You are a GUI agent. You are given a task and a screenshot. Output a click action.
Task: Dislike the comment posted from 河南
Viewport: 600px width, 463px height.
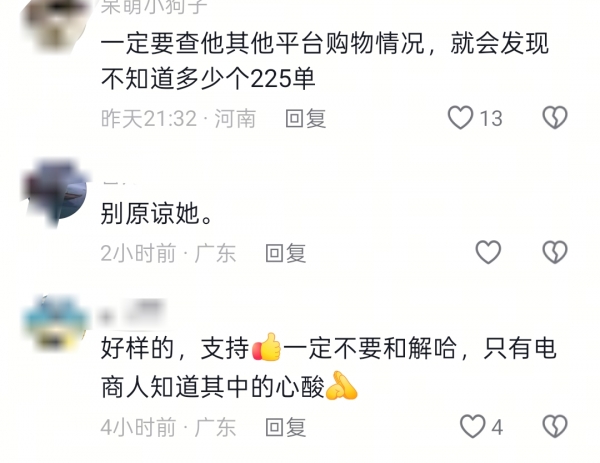(x=555, y=117)
